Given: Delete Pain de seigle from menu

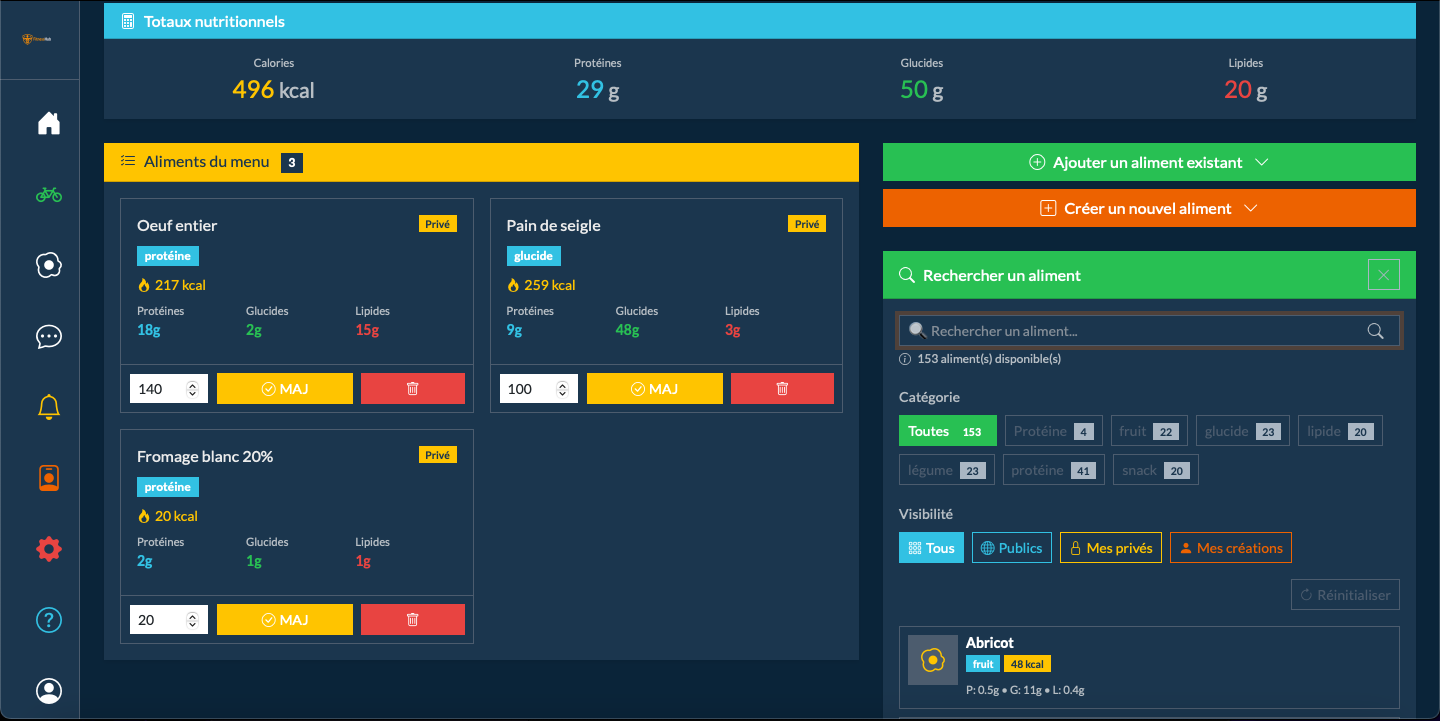Looking at the screenshot, I should coord(782,389).
